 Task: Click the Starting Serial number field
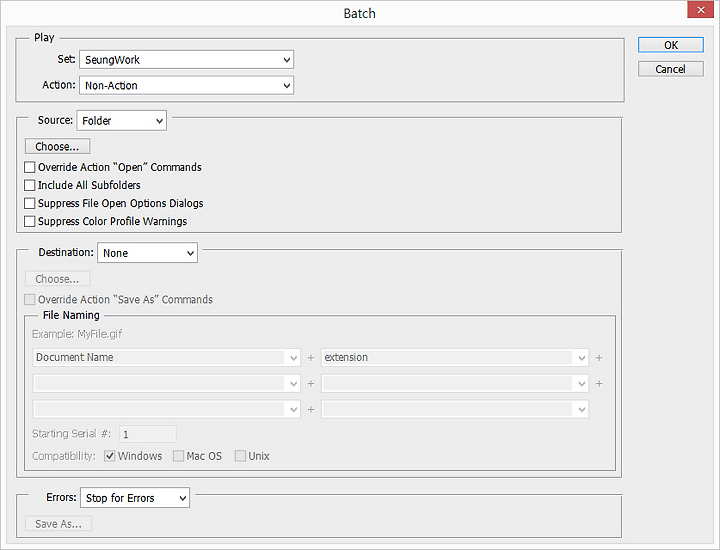tap(147, 434)
